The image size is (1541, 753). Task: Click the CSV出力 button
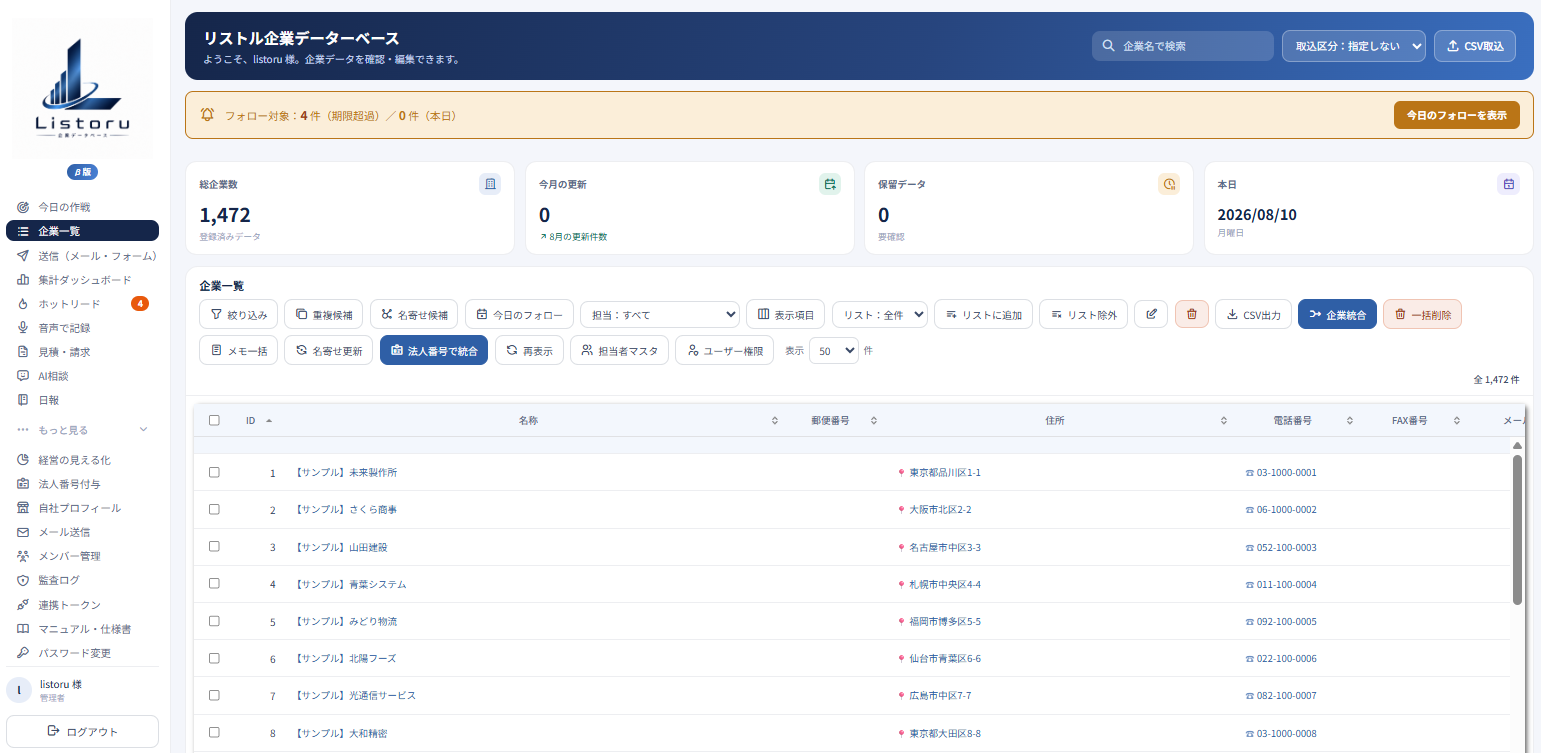tap(1253, 314)
